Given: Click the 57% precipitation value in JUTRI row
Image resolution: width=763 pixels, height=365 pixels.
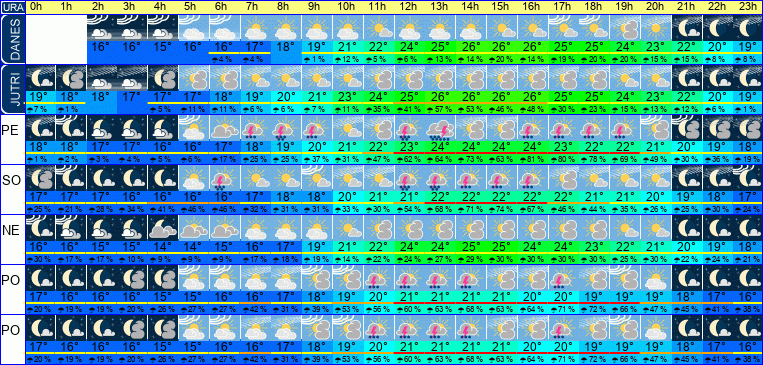Looking at the screenshot, I should click(x=440, y=109).
